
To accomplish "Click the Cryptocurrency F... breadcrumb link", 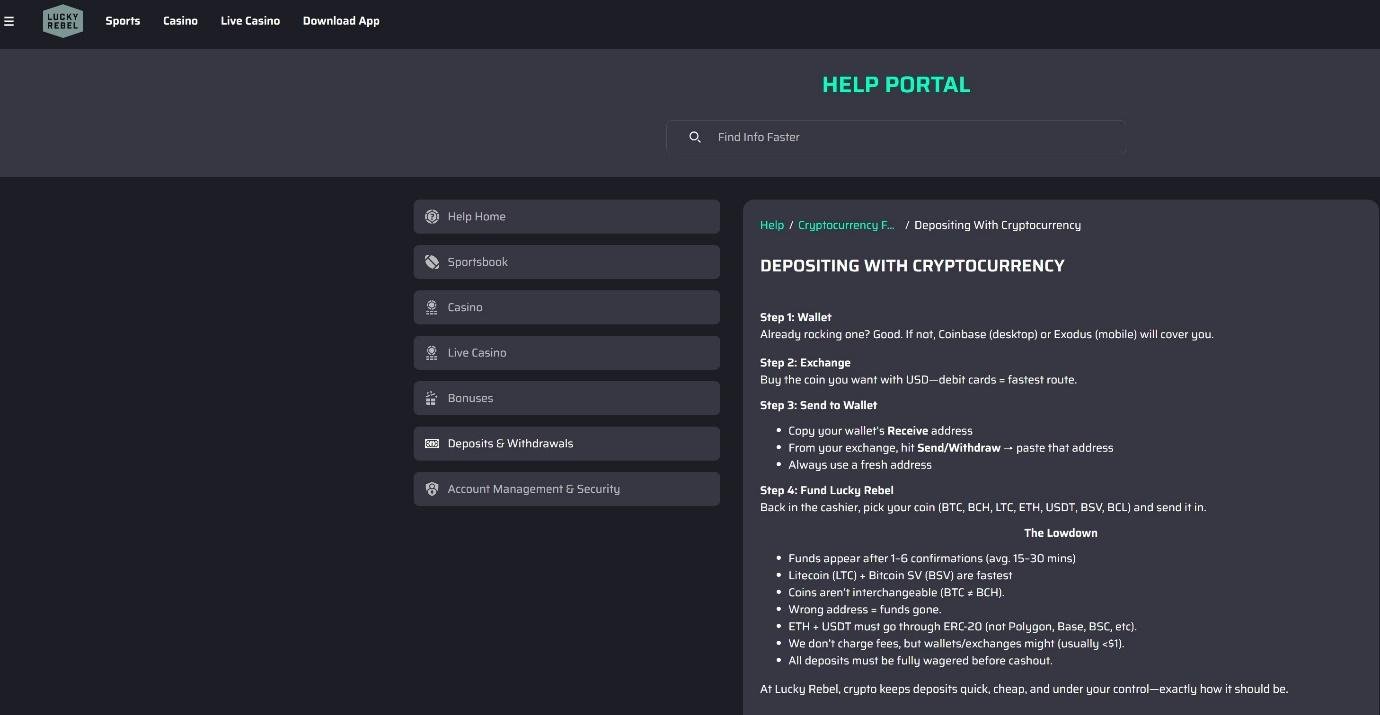I will [x=846, y=225].
